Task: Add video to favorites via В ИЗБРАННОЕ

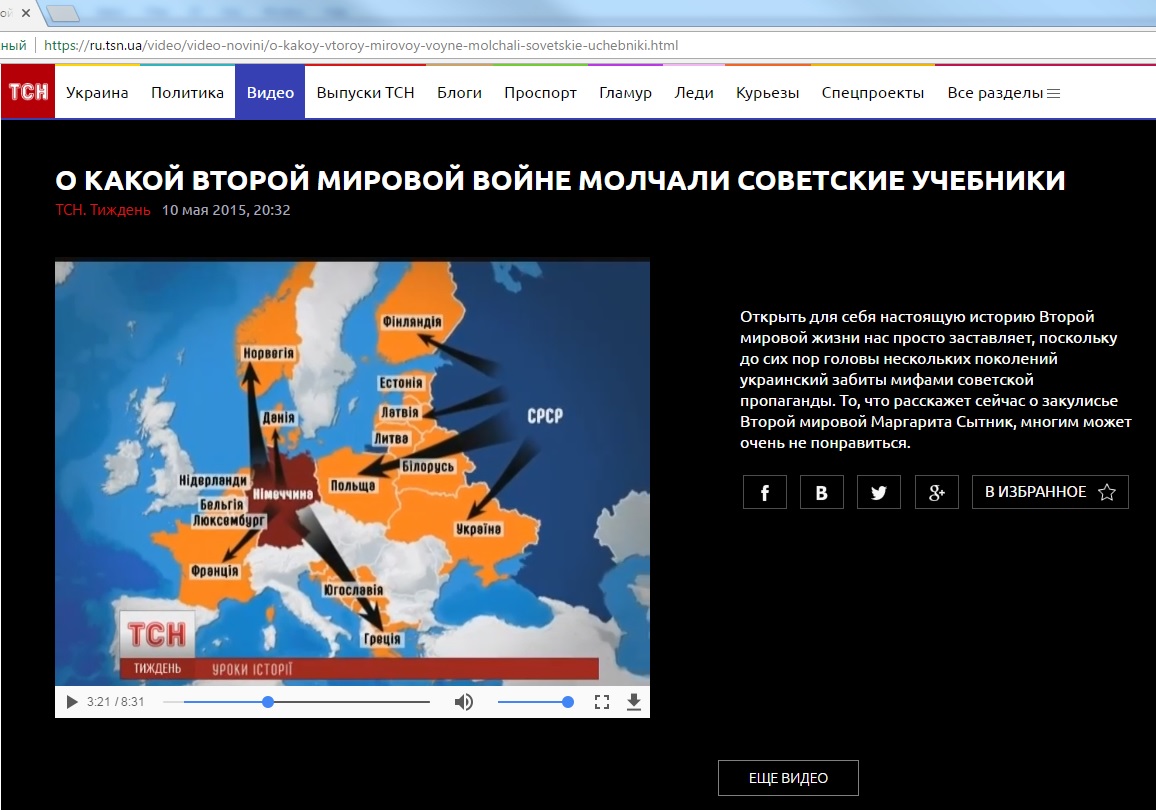Action: click(1050, 492)
